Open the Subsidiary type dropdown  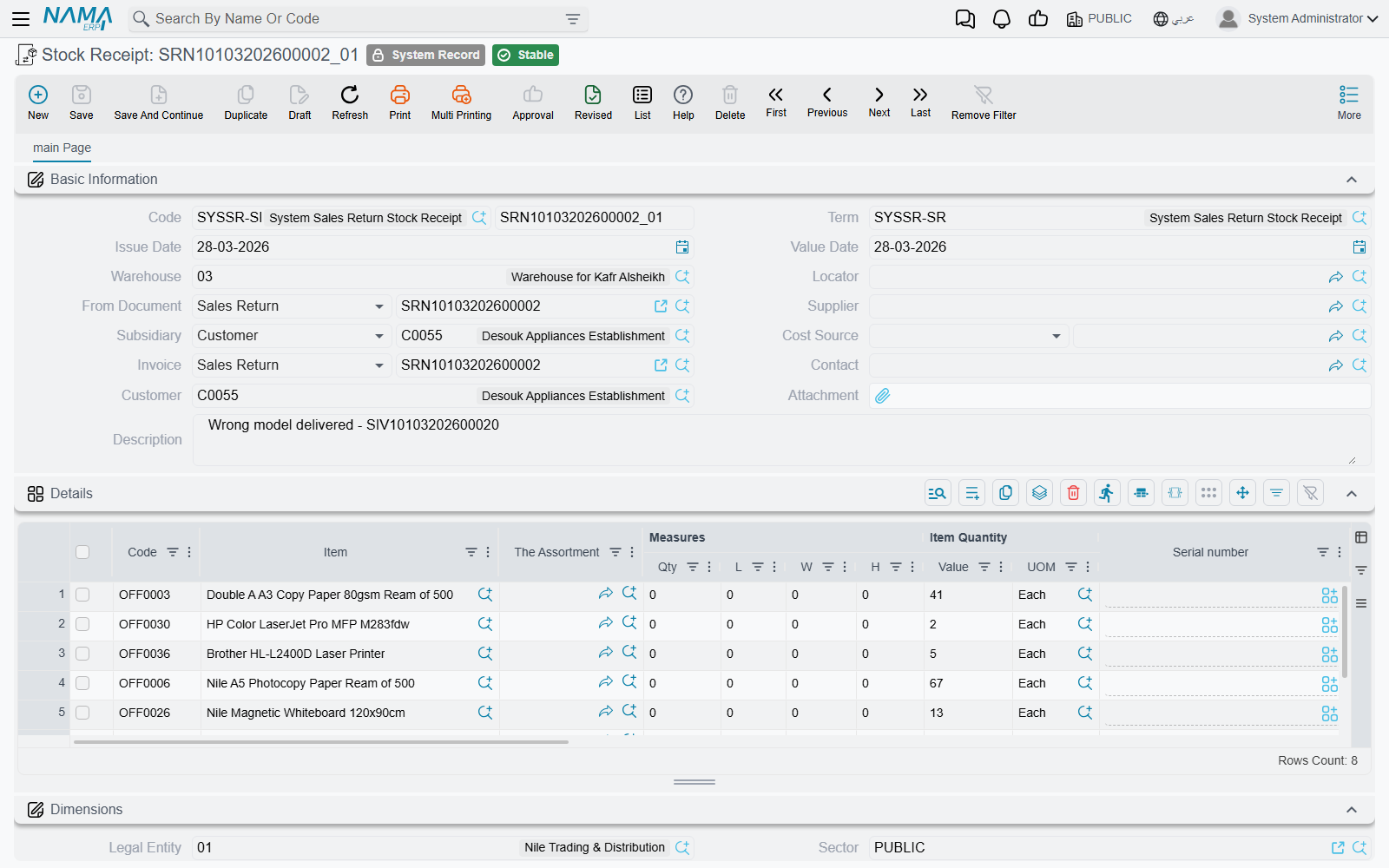(379, 336)
